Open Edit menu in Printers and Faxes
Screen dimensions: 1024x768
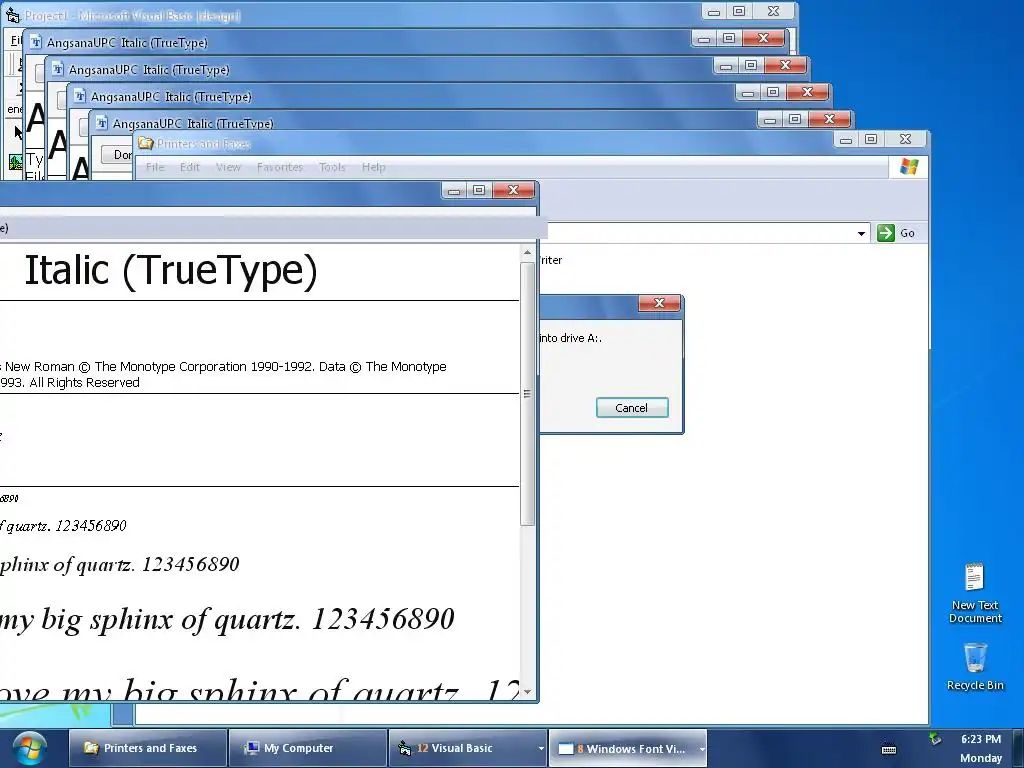coord(190,167)
